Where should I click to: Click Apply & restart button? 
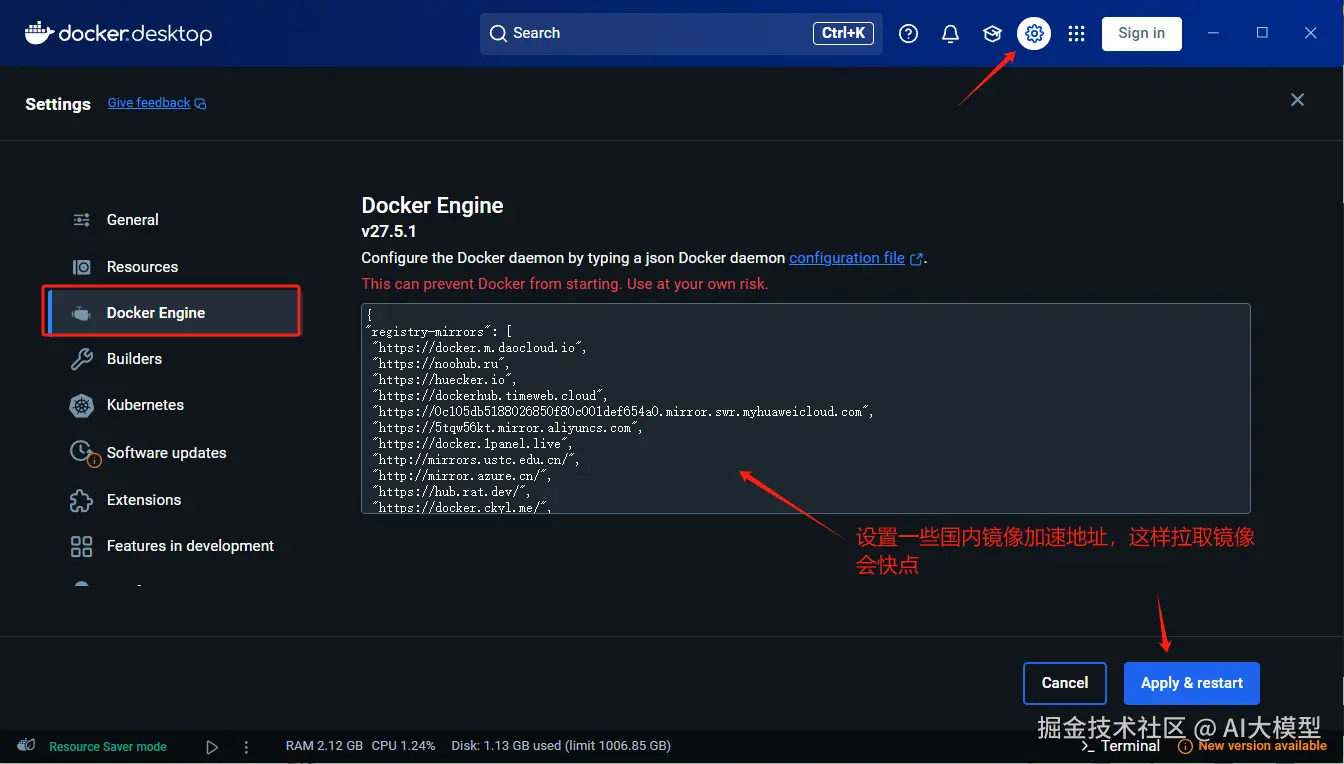point(1192,683)
